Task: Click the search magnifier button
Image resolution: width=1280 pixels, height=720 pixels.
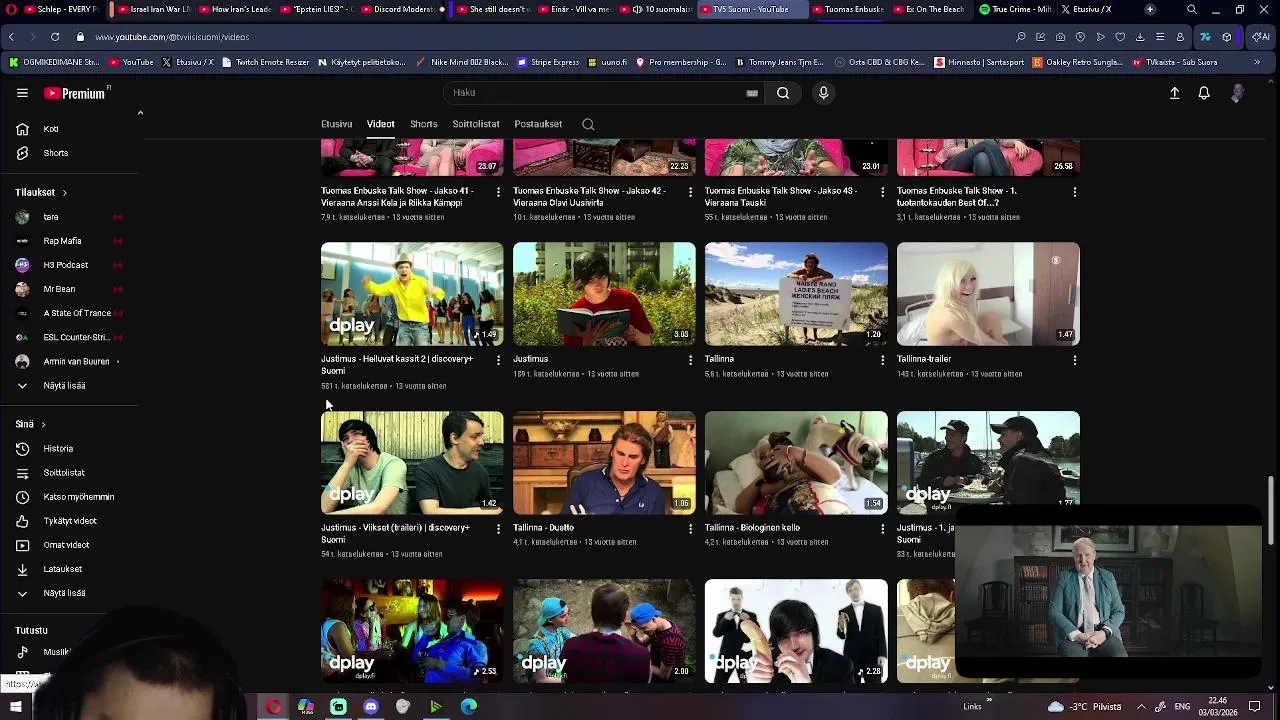Action: 783,93
